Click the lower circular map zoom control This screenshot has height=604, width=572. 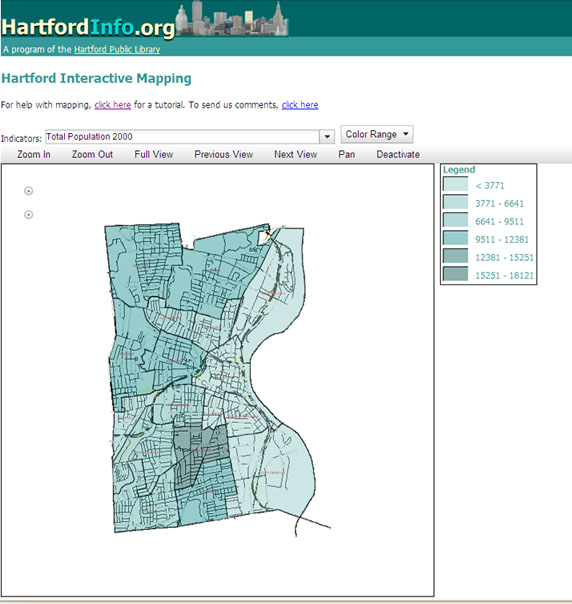[29, 215]
